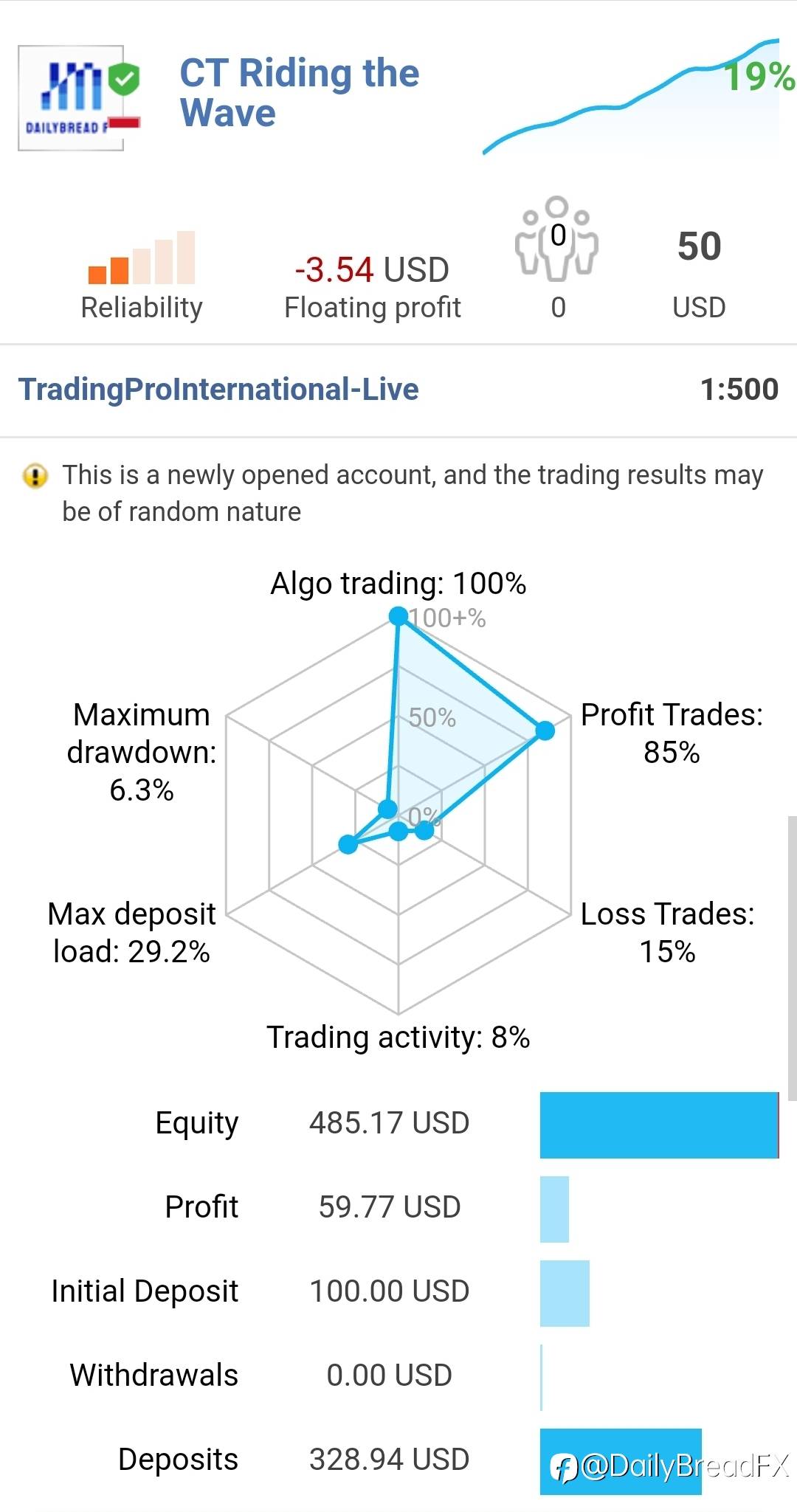Tap the Maximum drawdown 6.3% label

(142, 752)
